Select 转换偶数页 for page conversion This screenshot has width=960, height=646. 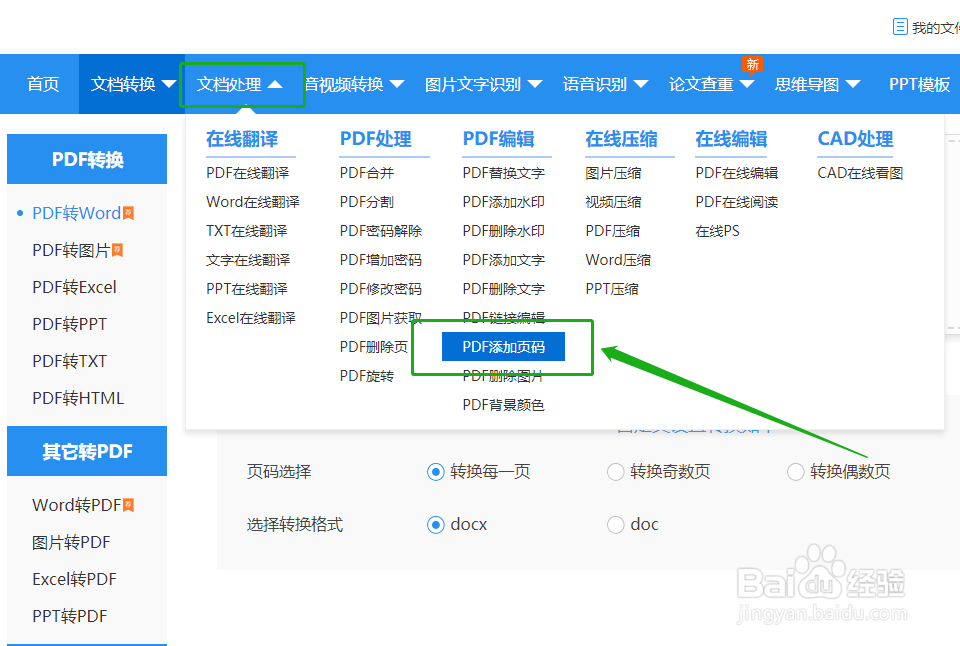tap(795, 471)
